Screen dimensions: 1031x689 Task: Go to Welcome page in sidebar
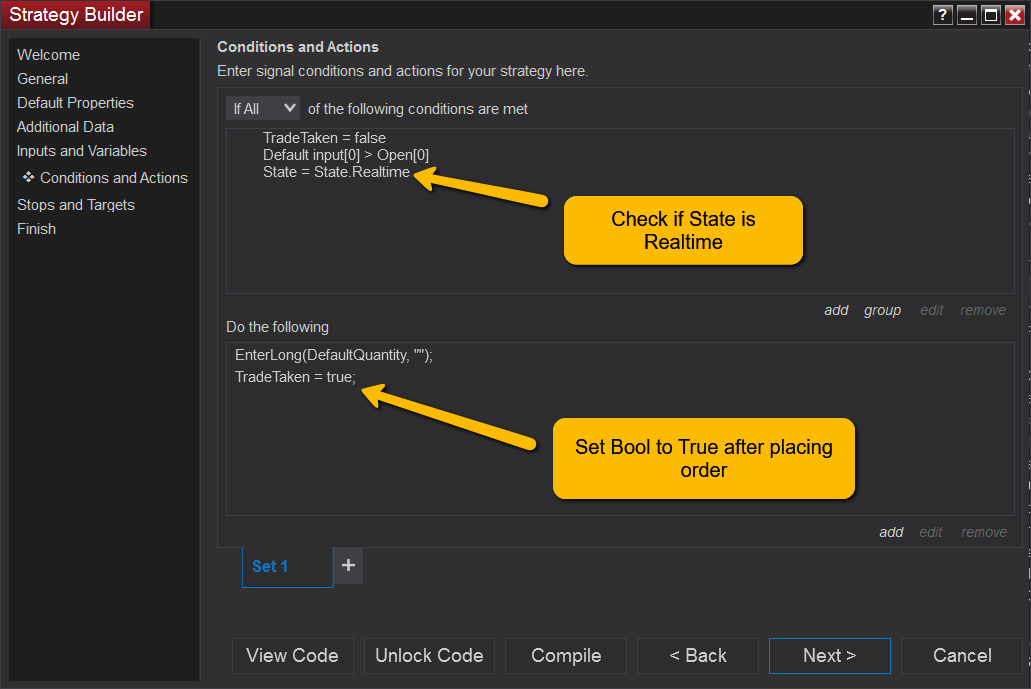point(48,55)
